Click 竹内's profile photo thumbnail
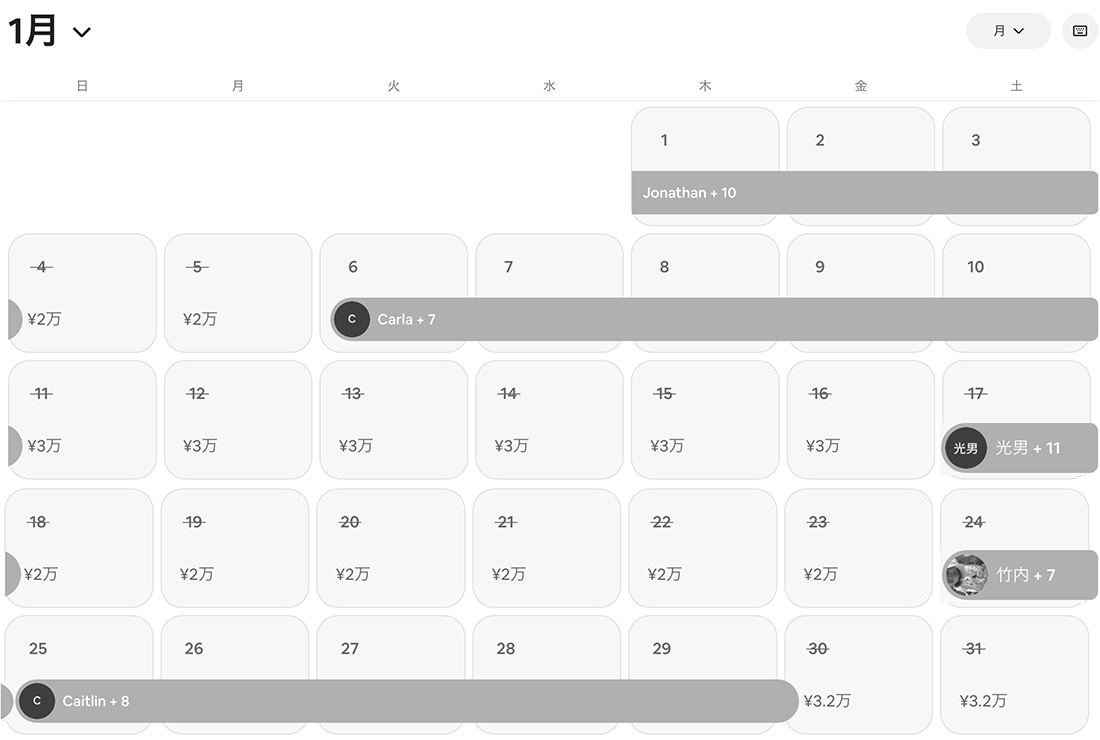Screen dimensions: 1100x740 click(965, 575)
